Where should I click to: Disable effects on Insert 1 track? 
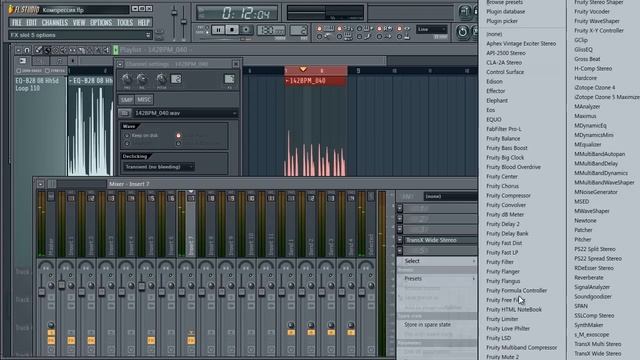[x=71, y=340]
